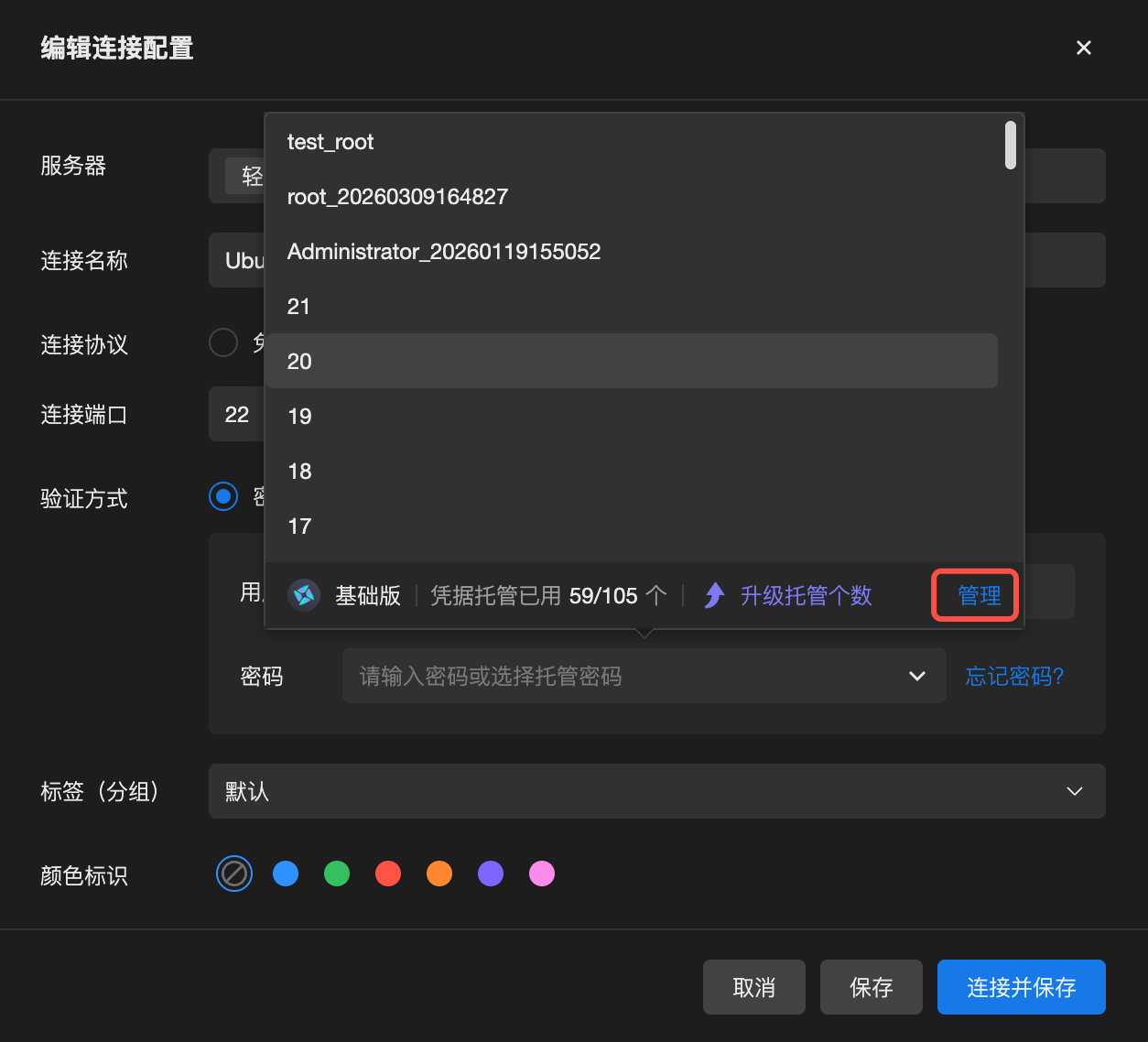Select credential entry 18

(631, 472)
